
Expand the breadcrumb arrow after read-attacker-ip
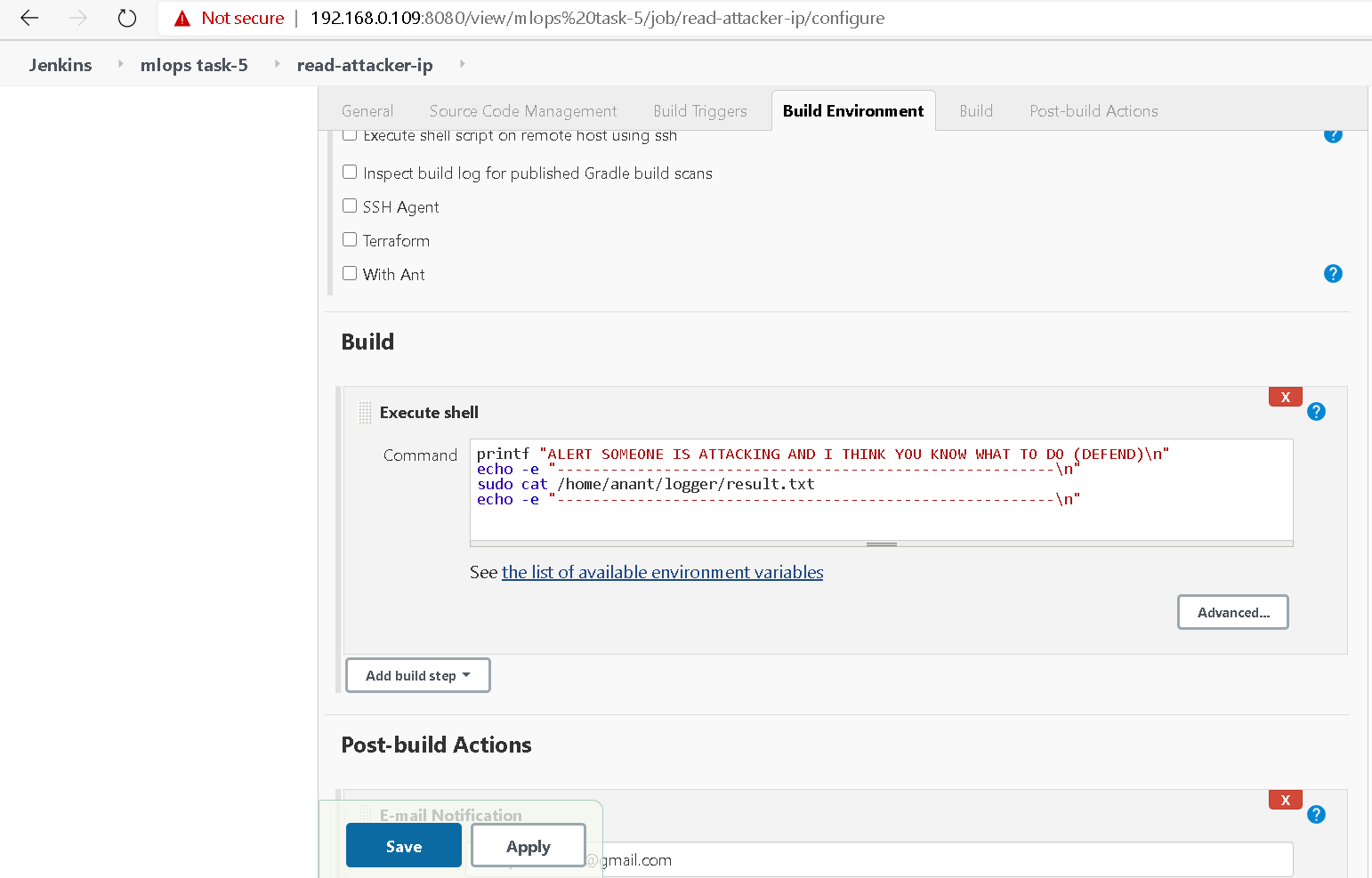[462, 64]
